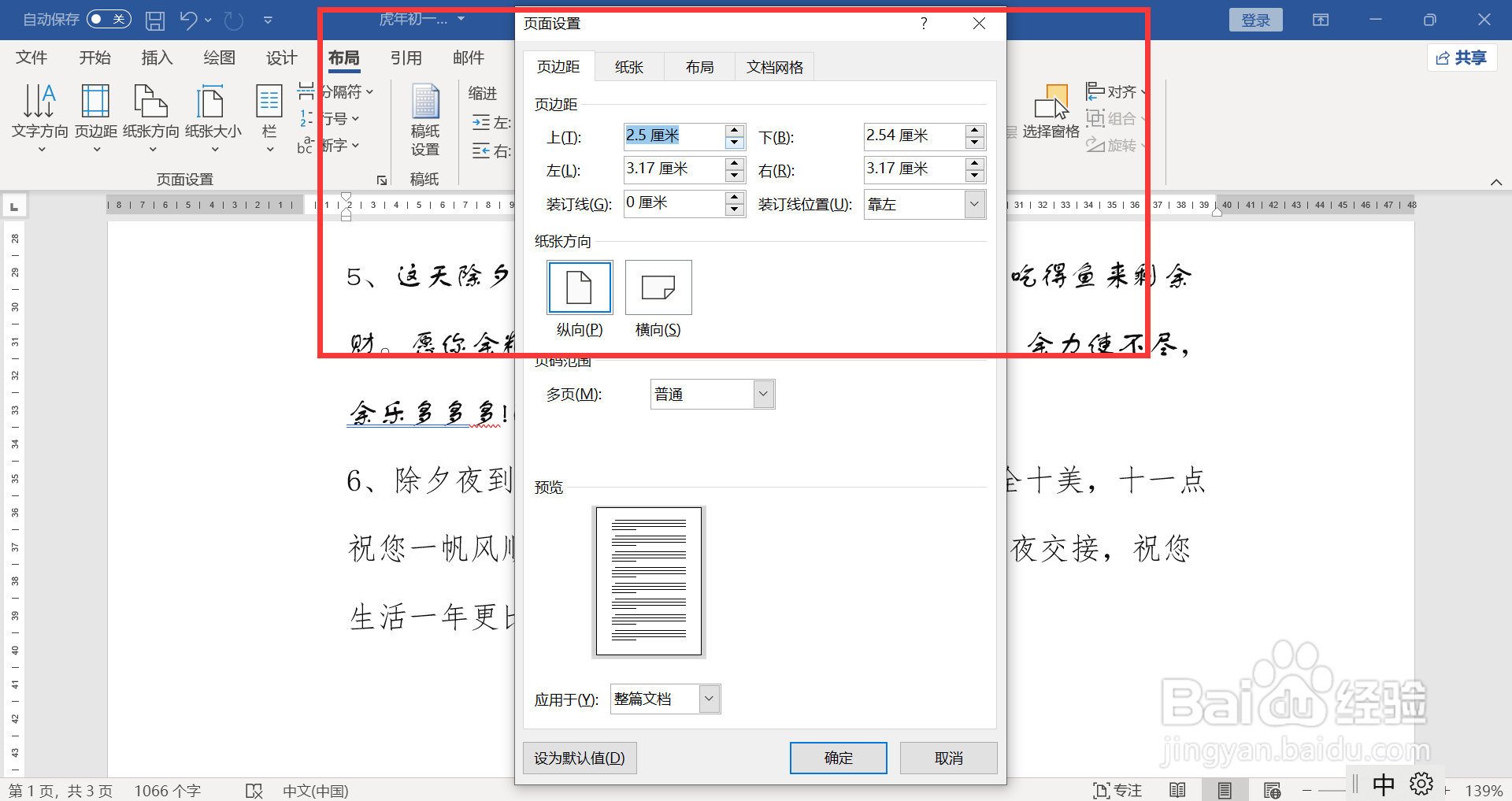Open the 应用于 dropdown showing 整篇文档

708,699
